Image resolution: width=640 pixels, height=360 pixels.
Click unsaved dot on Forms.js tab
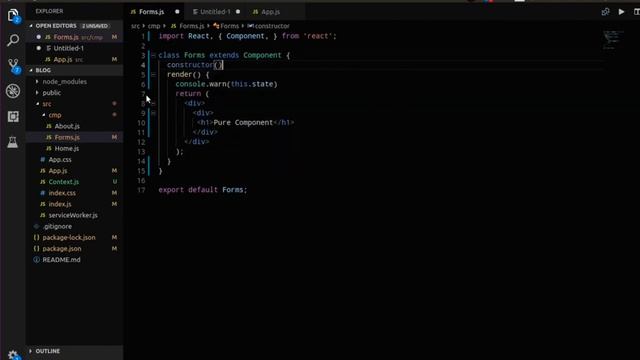(x=177, y=12)
